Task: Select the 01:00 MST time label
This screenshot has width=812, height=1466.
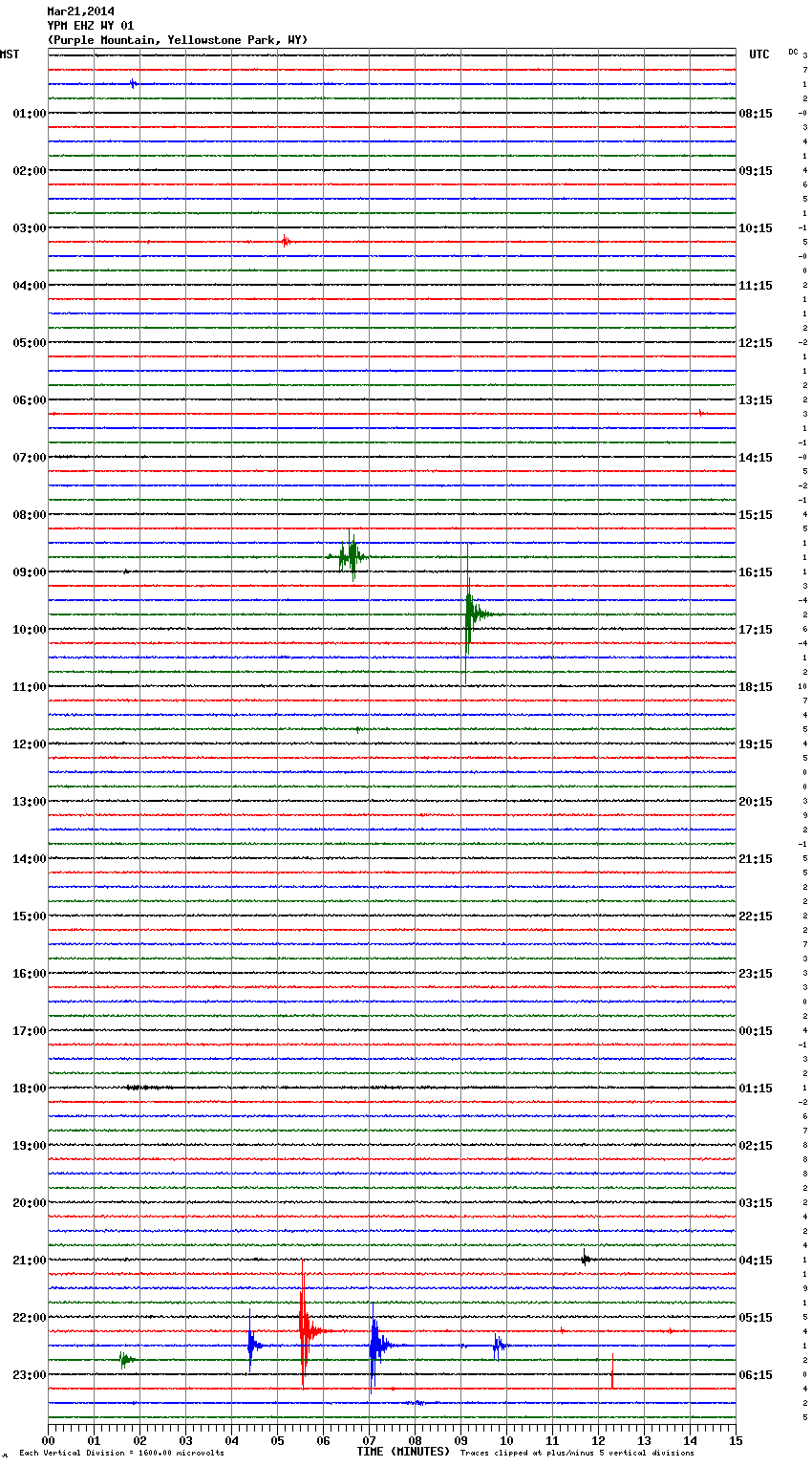Action: (30, 114)
